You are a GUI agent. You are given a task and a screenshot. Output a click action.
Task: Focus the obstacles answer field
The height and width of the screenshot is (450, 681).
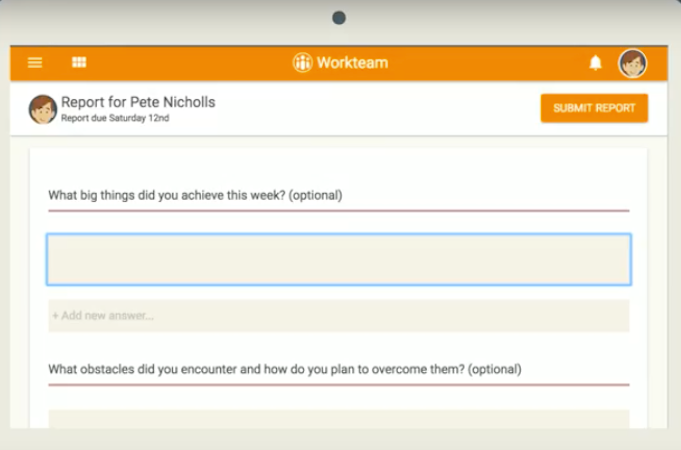coord(338,419)
